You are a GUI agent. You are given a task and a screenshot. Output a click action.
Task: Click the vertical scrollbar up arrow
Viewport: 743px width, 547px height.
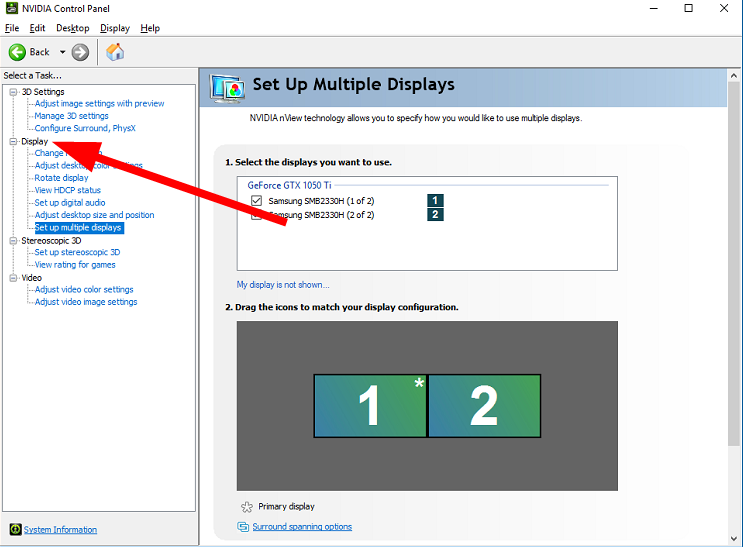tap(734, 75)
